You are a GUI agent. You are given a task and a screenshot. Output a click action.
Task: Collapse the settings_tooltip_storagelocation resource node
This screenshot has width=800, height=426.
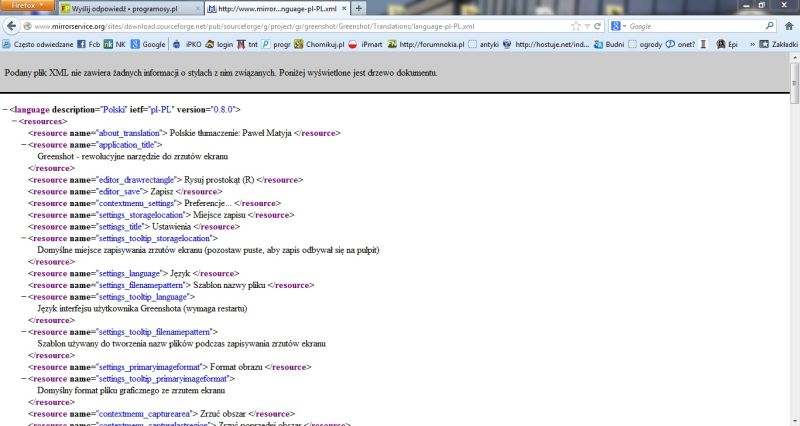(24, 239)
